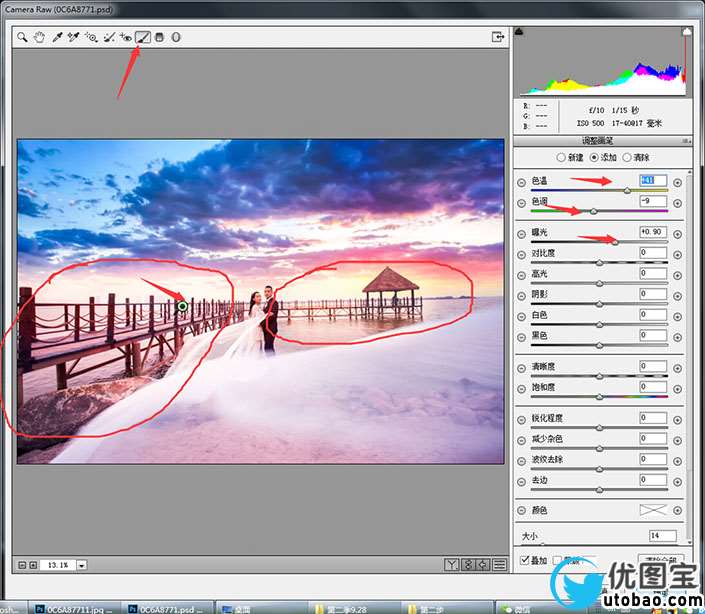Toggle the 叠加 overlay checkbox
Screen dimensions: 705x614
(x=526, y=560)
